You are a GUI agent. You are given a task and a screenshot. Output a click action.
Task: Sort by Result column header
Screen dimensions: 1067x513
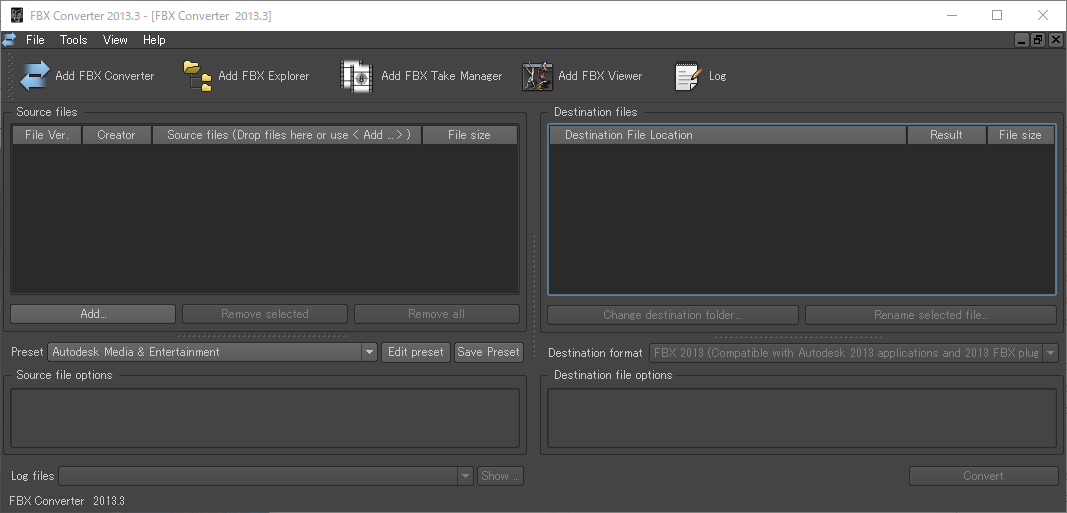pos(947,135)
